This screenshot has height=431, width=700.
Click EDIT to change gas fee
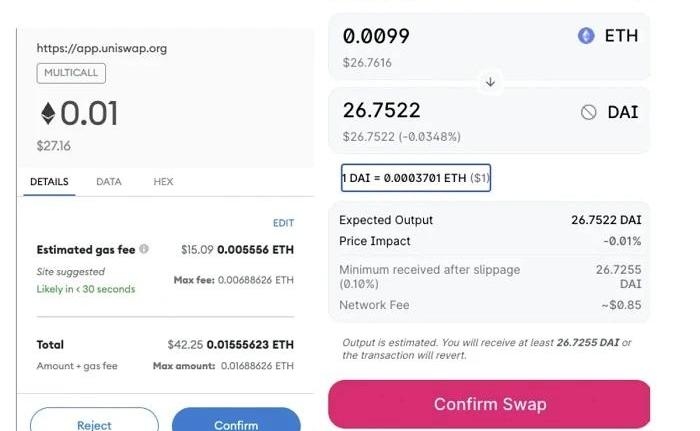(283, 223)
